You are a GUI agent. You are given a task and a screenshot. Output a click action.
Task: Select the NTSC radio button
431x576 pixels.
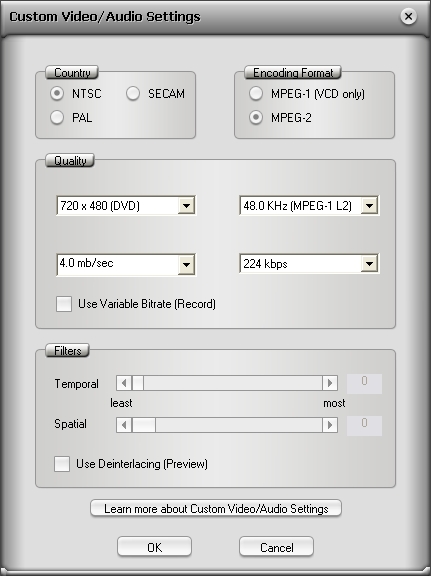point(57,94)
